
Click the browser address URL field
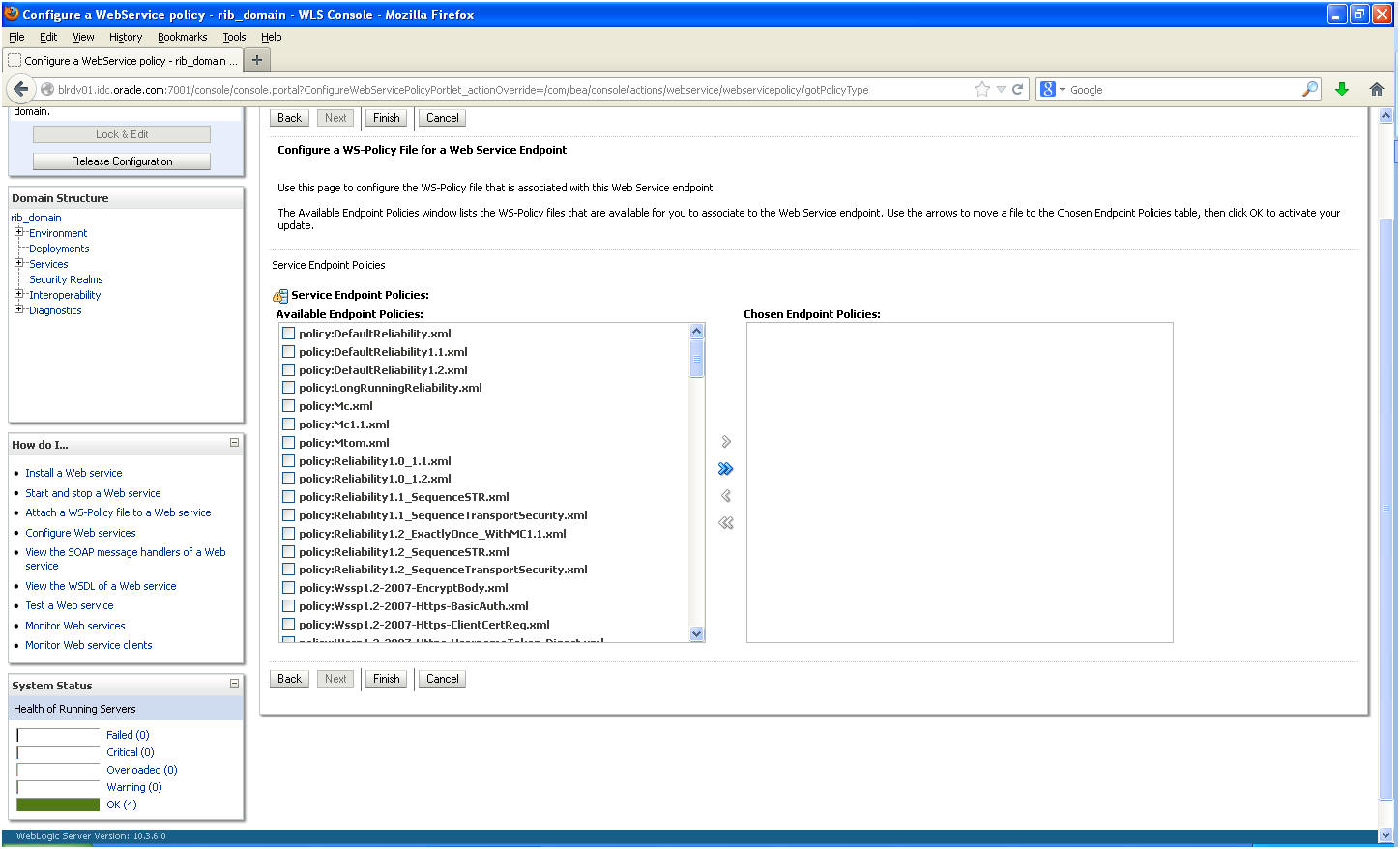point(512,90)
